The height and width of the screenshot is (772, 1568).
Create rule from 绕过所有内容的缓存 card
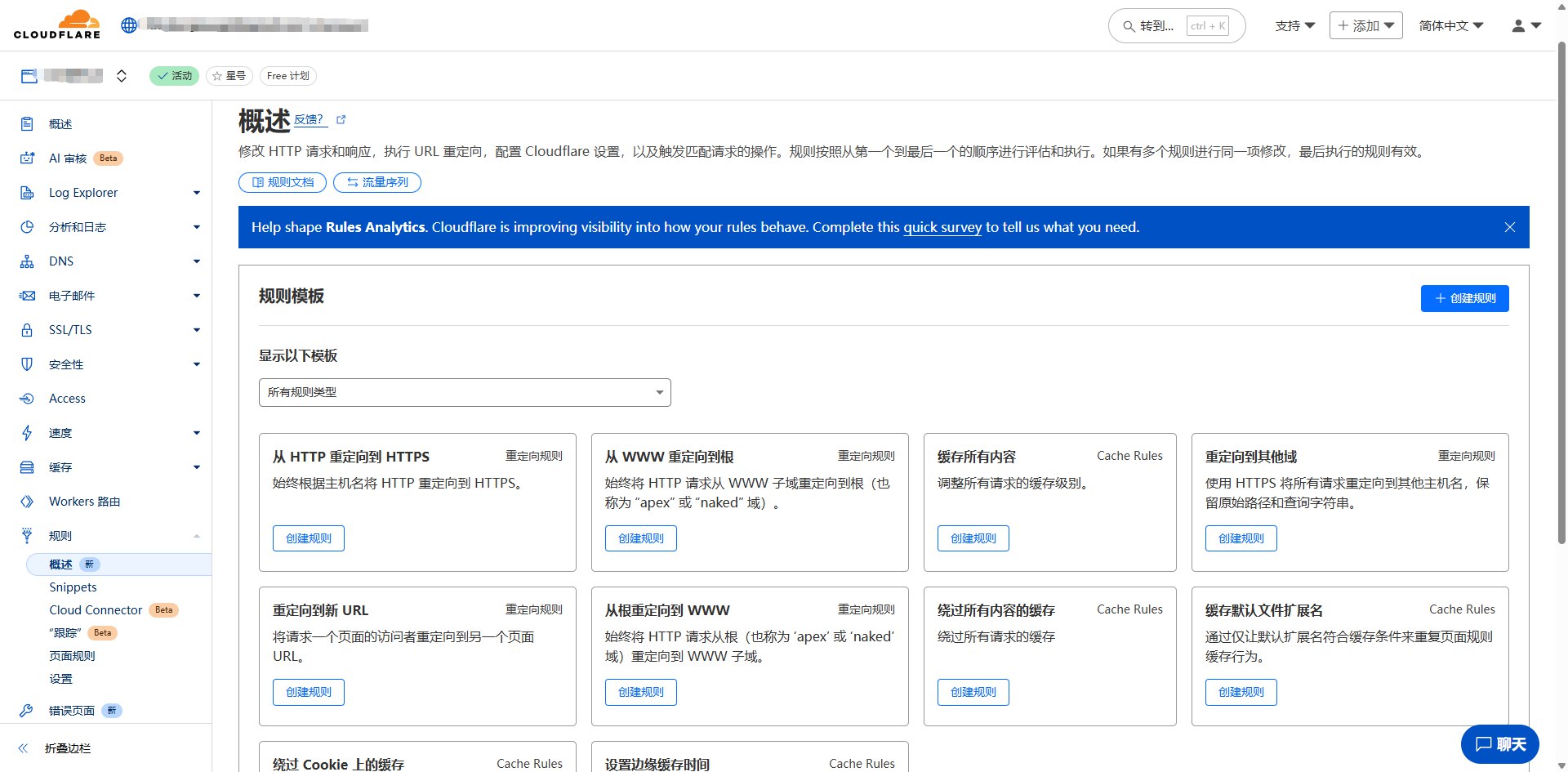973,692
